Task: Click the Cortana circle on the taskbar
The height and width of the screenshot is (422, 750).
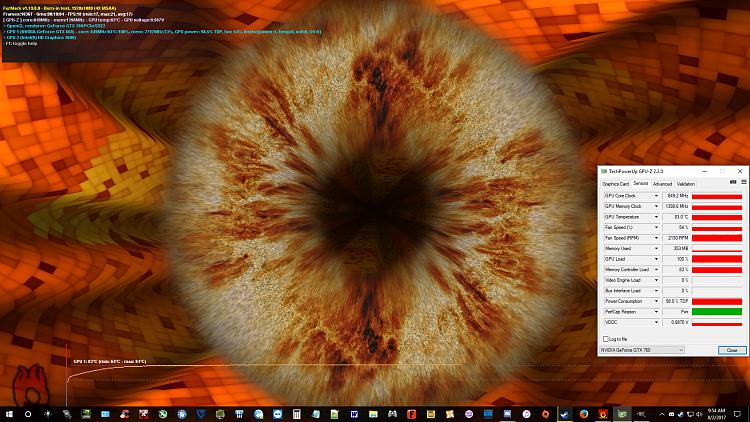Action: (28, 414)
